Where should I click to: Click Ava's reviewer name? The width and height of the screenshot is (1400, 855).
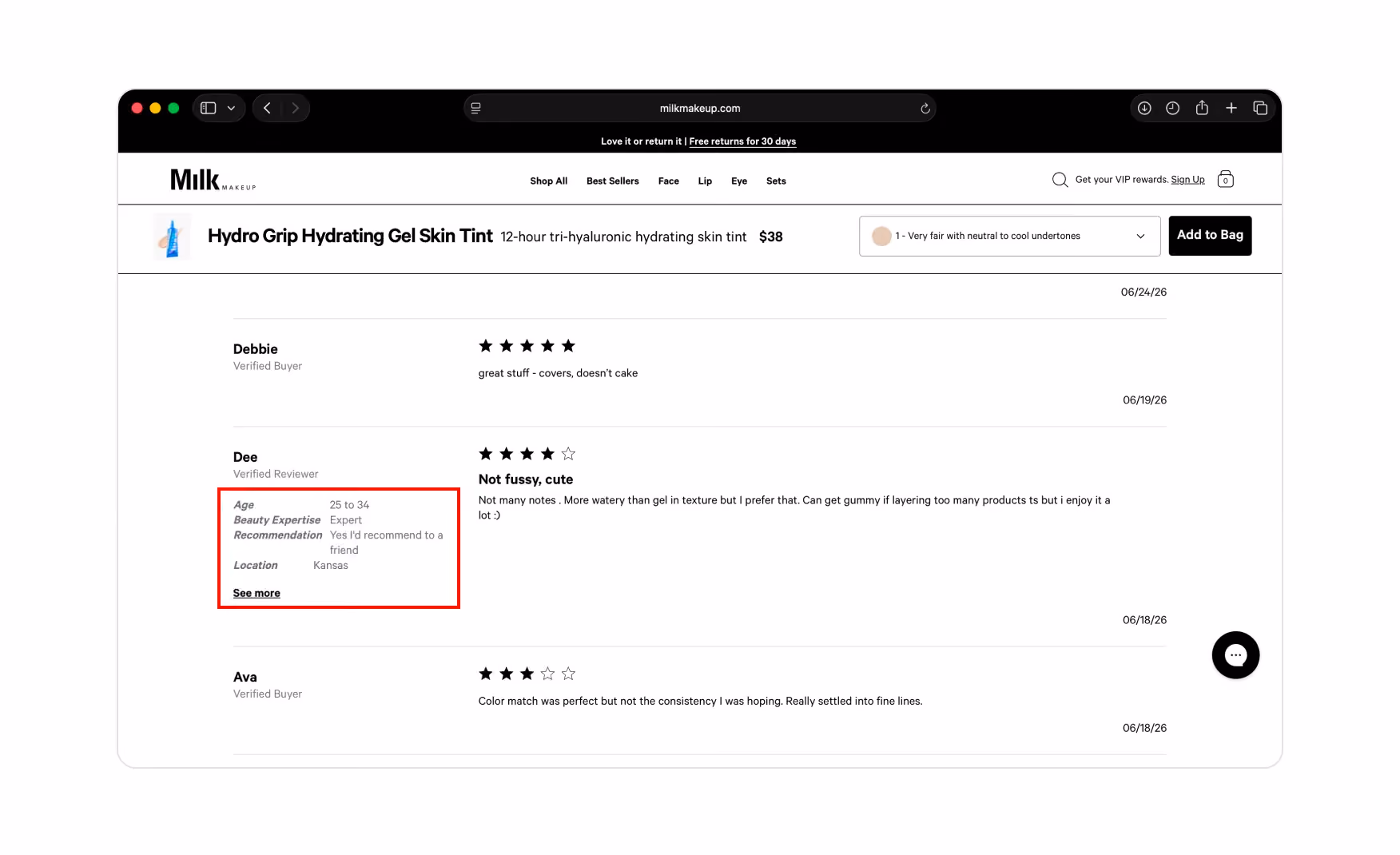[245, 678]
